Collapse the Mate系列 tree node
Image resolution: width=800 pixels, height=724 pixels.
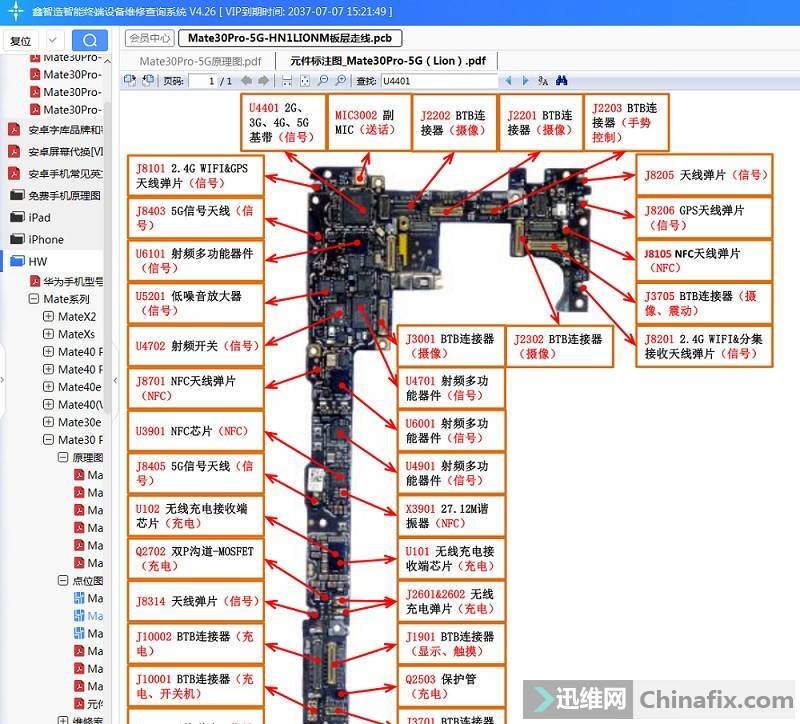(x=34, y=299)
